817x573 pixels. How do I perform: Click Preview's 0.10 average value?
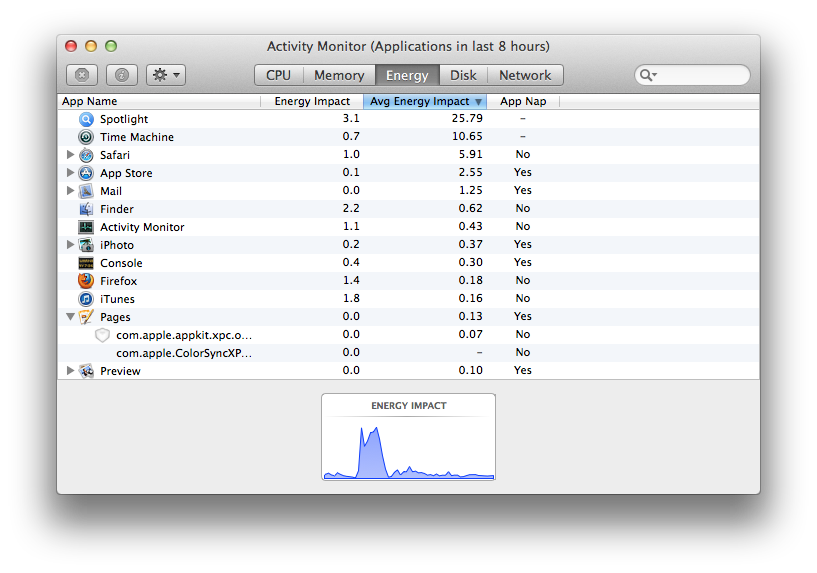coord(471,370)
